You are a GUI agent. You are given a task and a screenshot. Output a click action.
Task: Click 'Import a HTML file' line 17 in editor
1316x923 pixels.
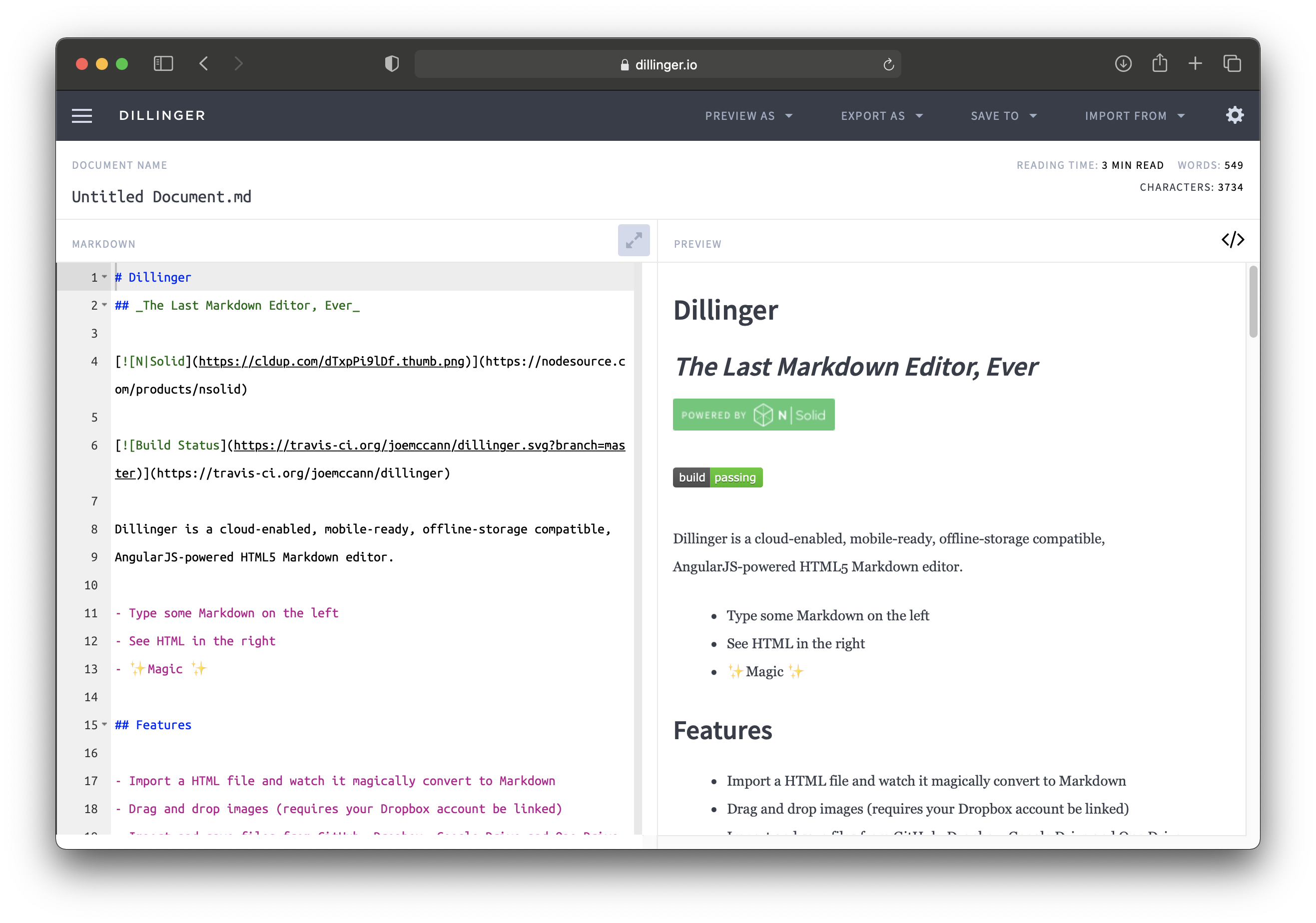pos(335,781)
